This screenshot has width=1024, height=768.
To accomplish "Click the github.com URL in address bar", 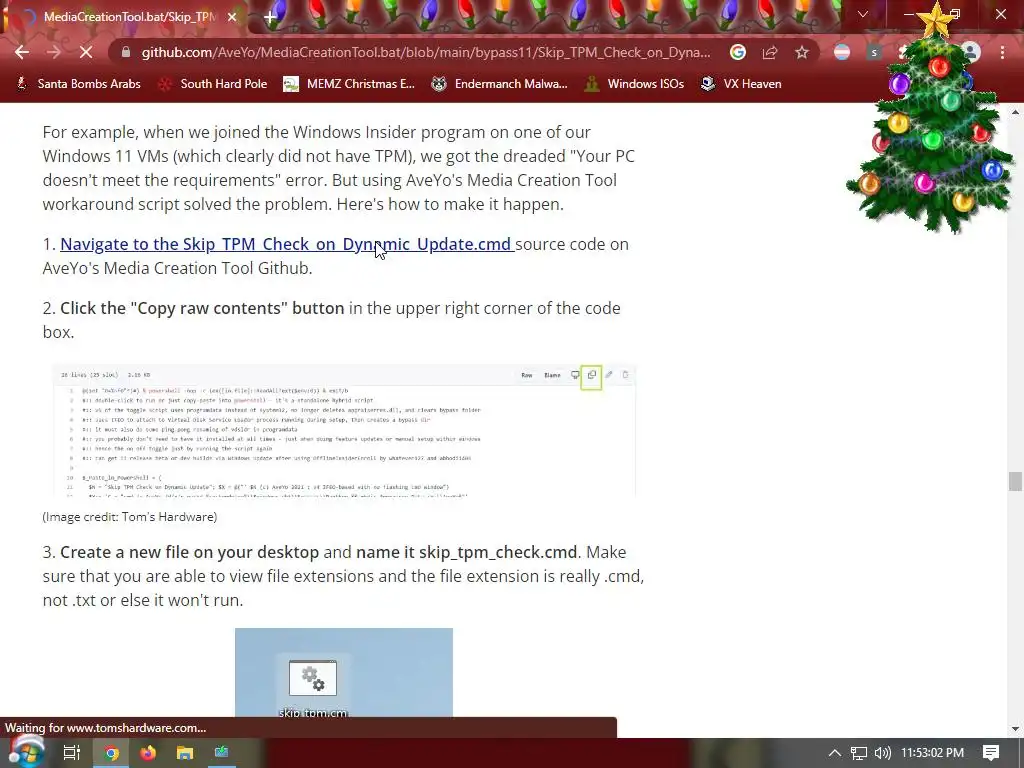I will (x=426, y=52).
